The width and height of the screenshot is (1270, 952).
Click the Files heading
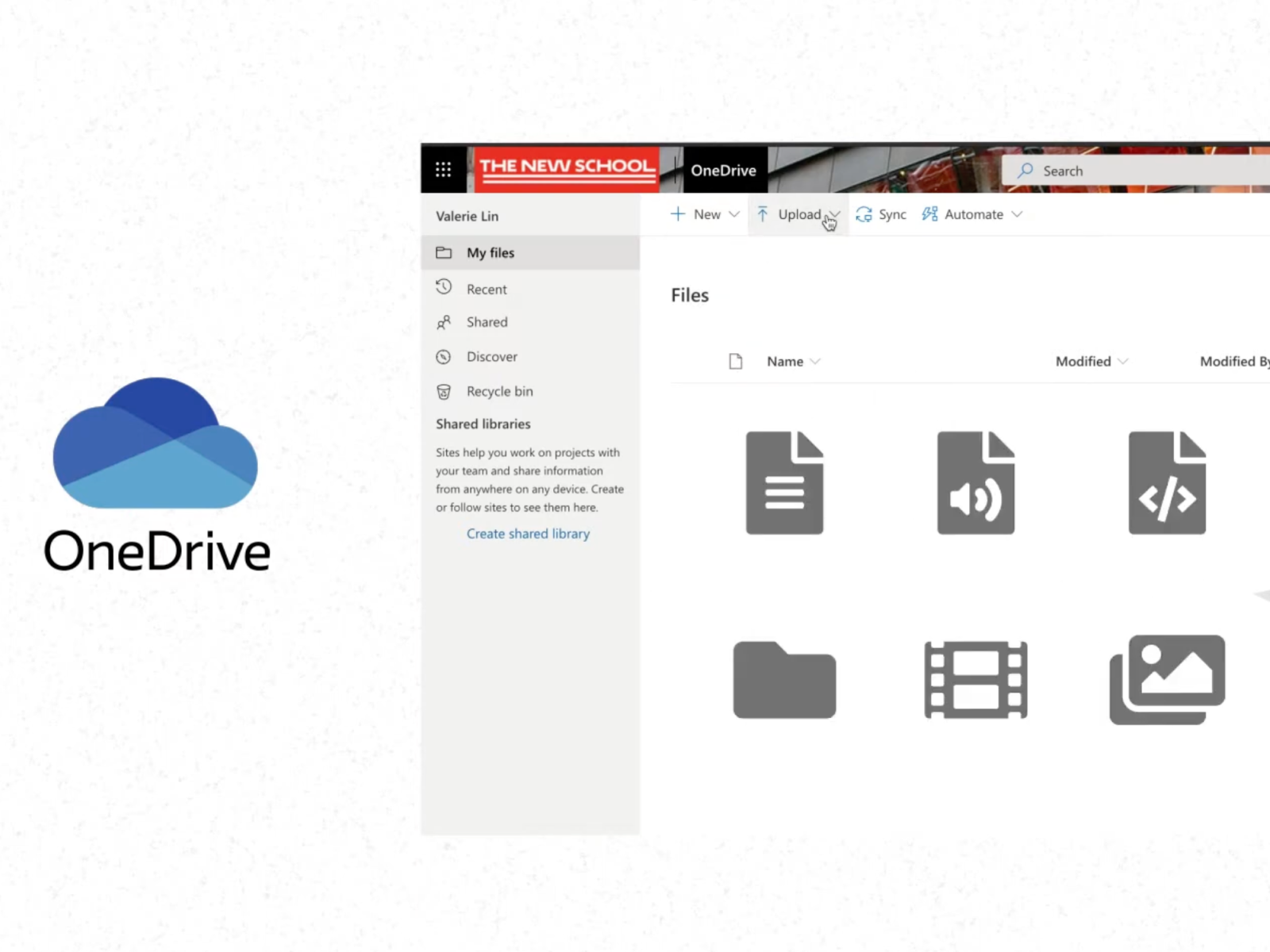point(690,295)
